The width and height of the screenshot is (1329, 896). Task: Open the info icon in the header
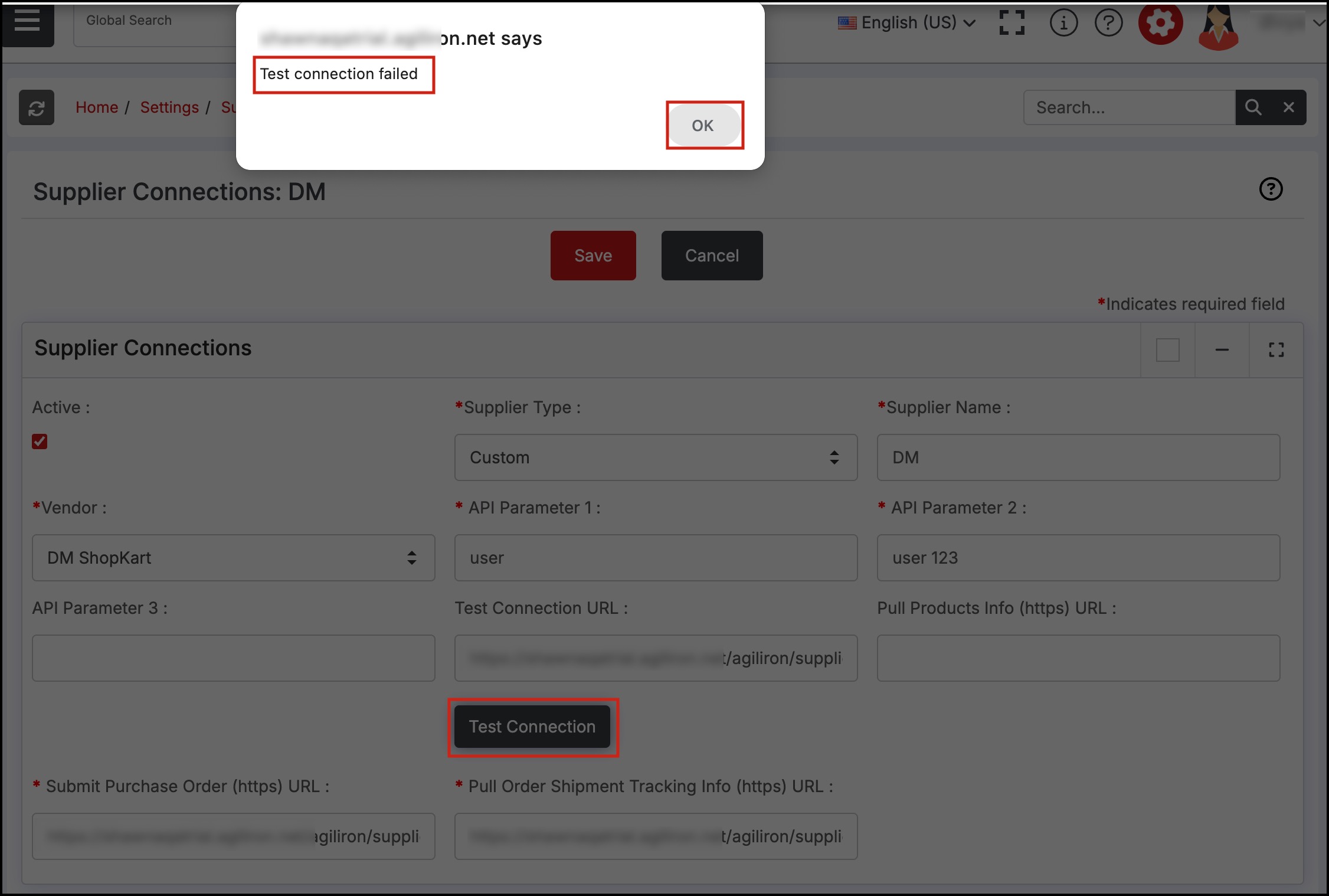click(1063, 23)
